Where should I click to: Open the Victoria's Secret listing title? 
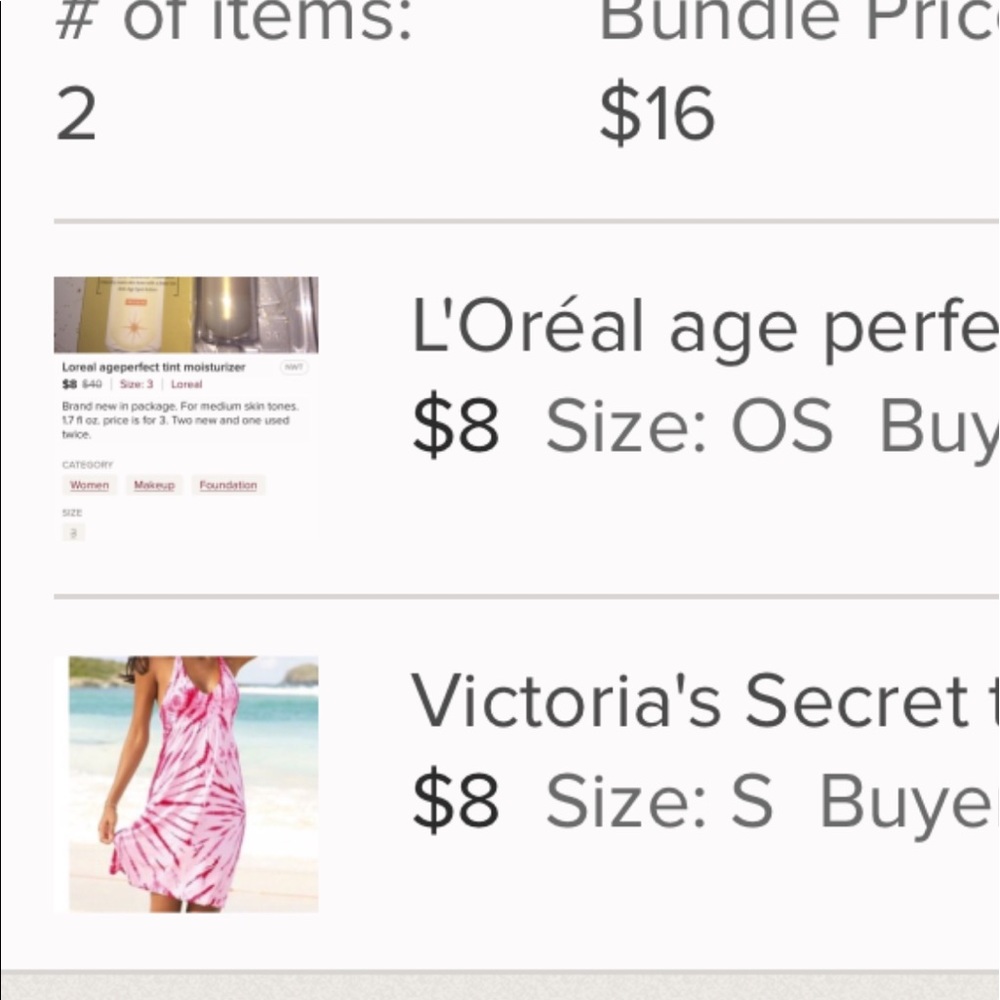700,700
